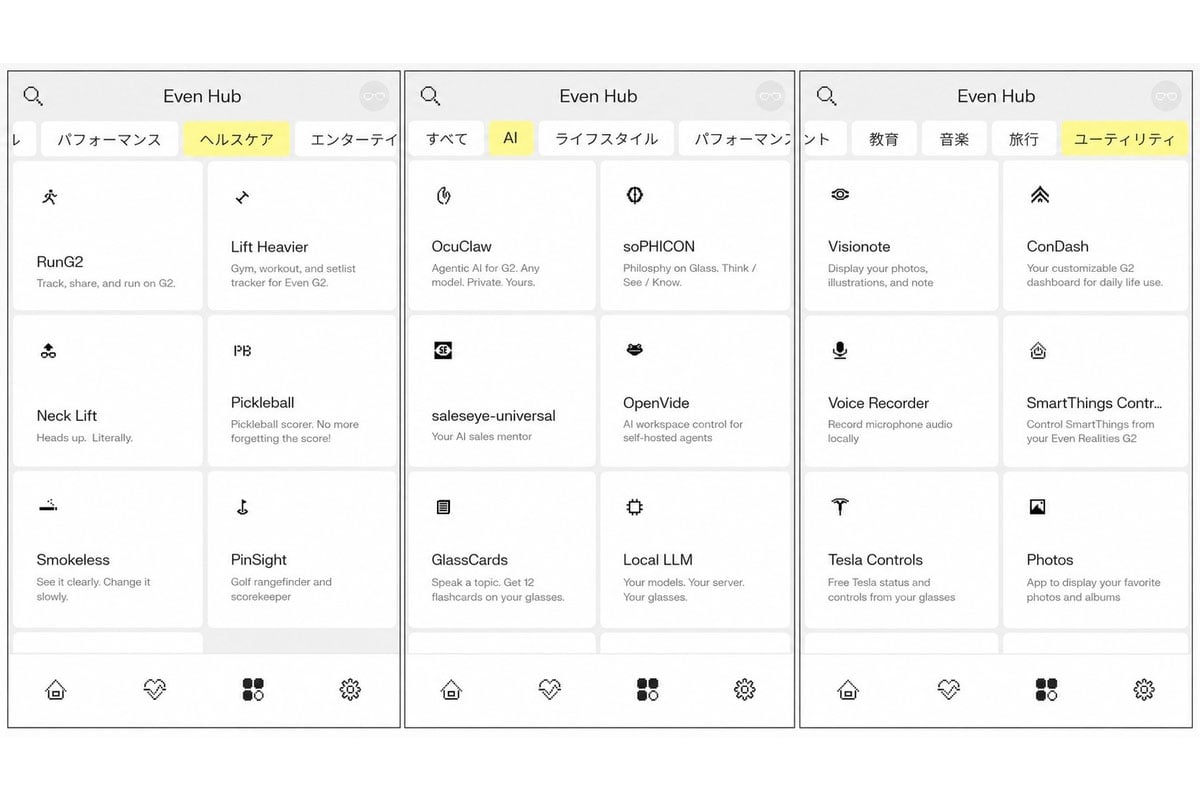Open the Local LLM app title
1200x800 pixels.
pyautogui.click(x=658, y=560)
